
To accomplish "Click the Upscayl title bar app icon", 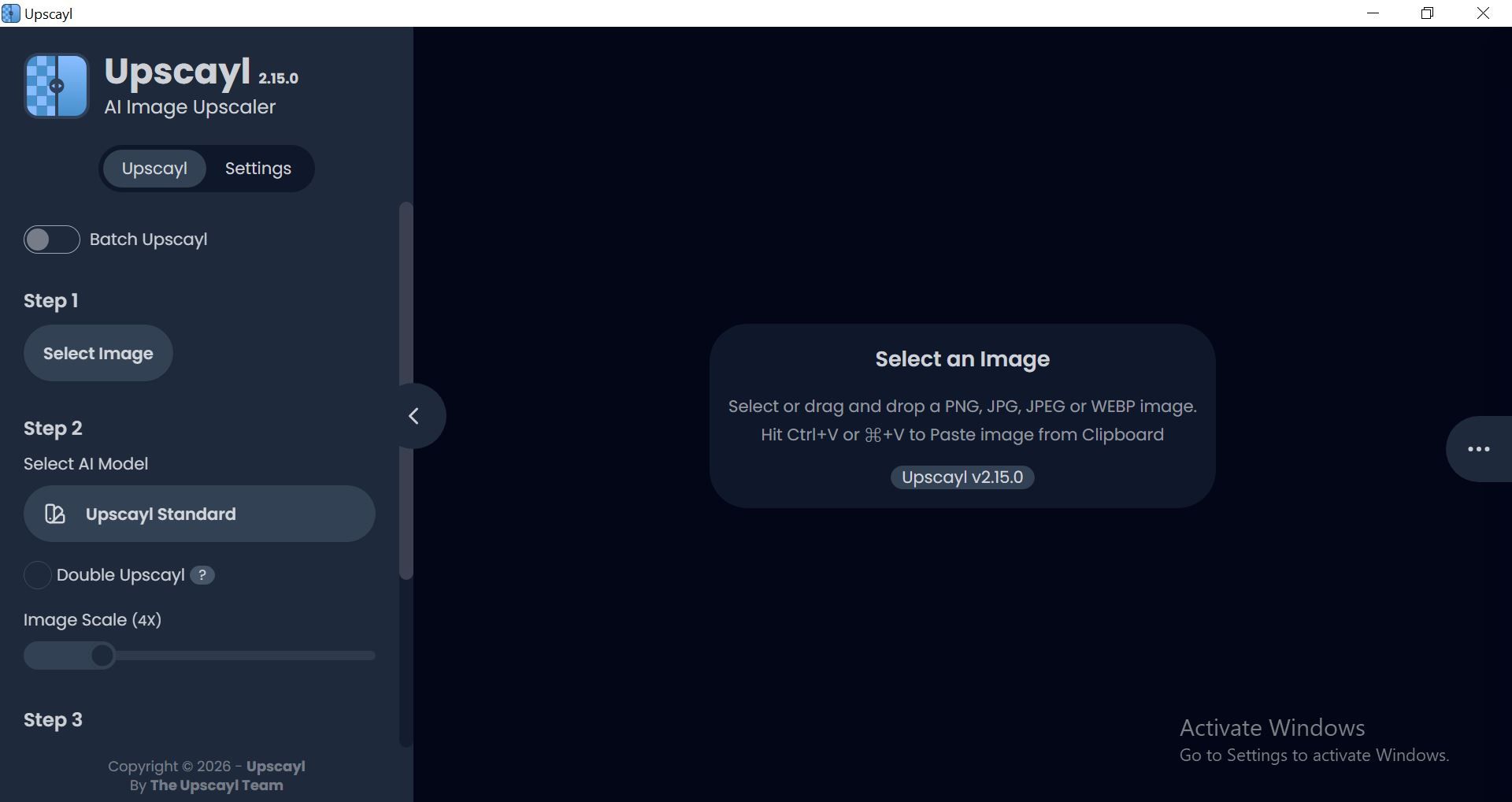I will tap(11, 13).
